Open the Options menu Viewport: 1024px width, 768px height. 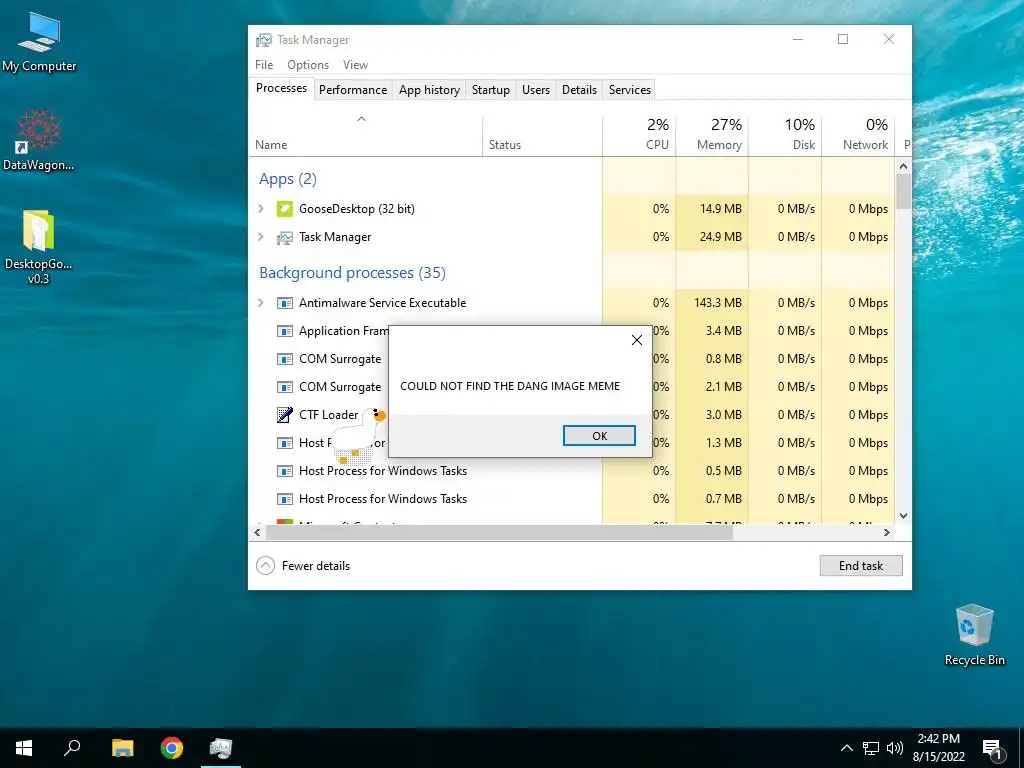(308, 65)
